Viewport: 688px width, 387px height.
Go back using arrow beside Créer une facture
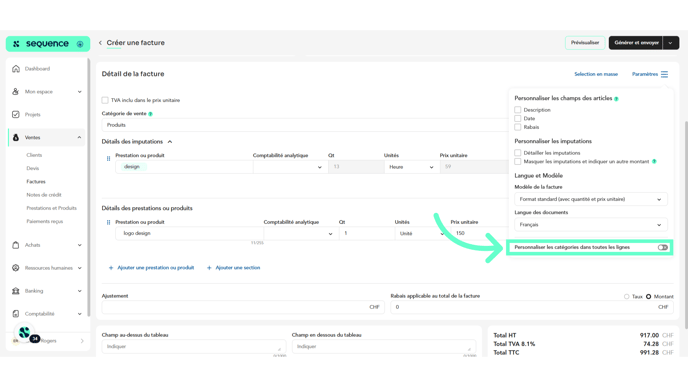click(x=100, y=43)
